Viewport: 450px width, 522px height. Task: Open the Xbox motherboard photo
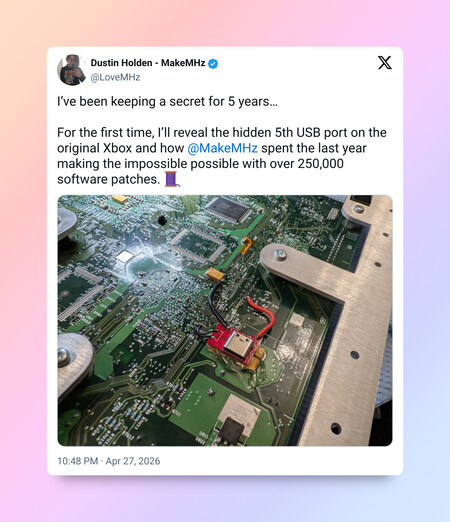tap(225, 320)
